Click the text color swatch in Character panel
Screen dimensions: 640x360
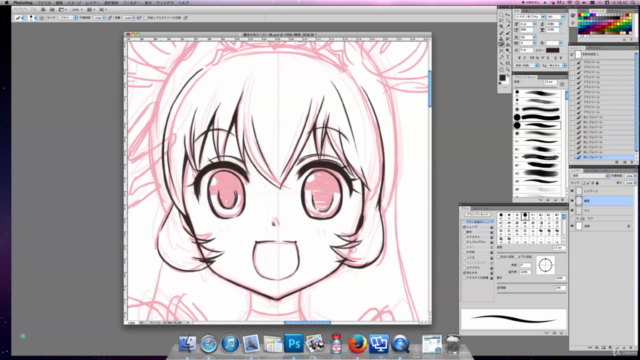[x=553, y=50]
